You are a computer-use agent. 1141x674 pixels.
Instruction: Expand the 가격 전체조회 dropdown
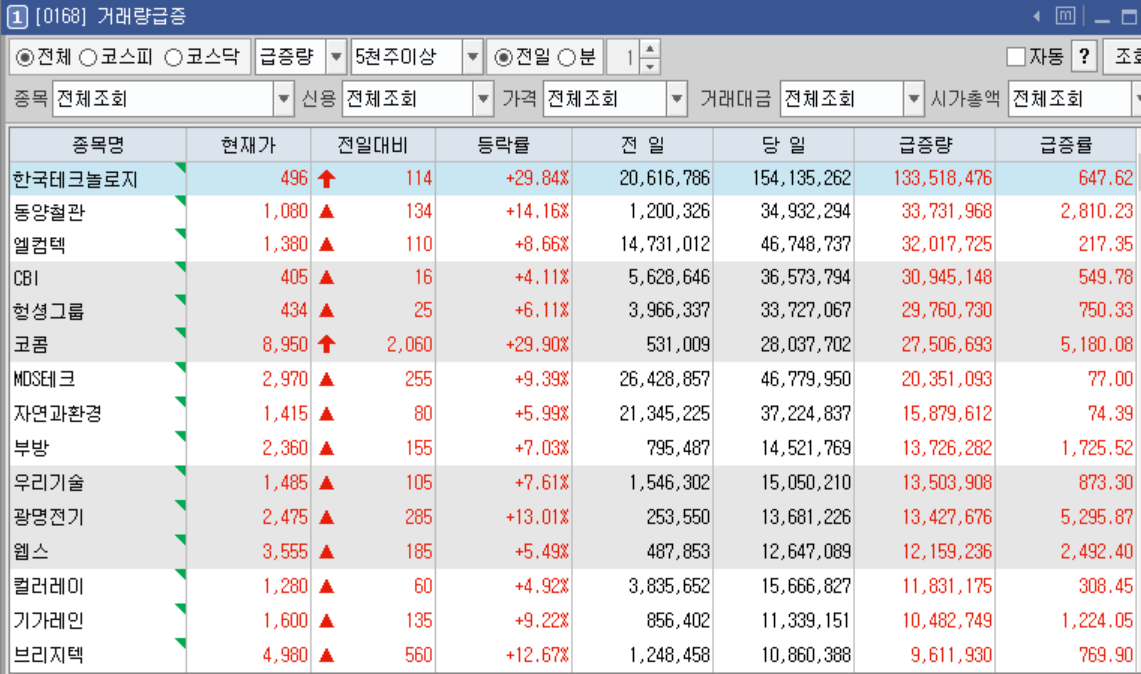[x=677, y=98]
